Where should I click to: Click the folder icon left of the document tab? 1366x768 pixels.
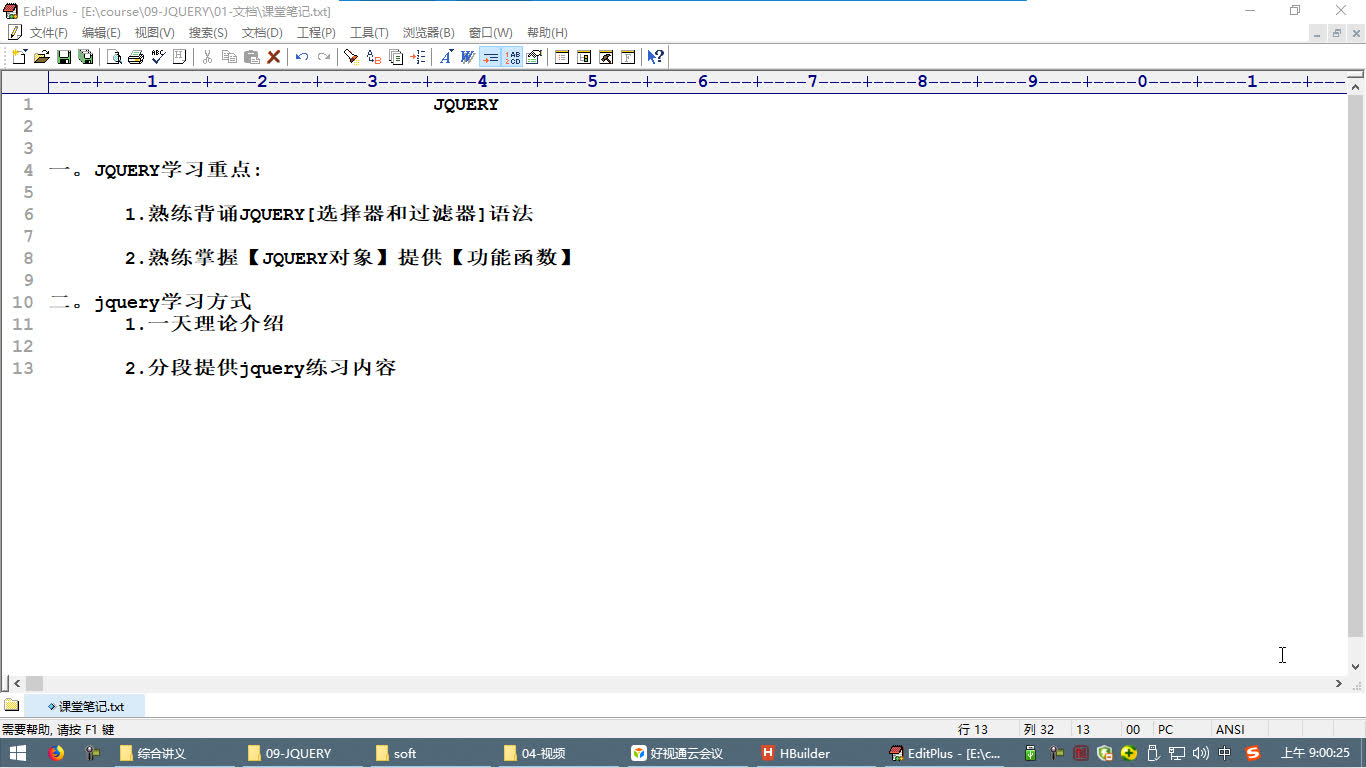(11, 705)
